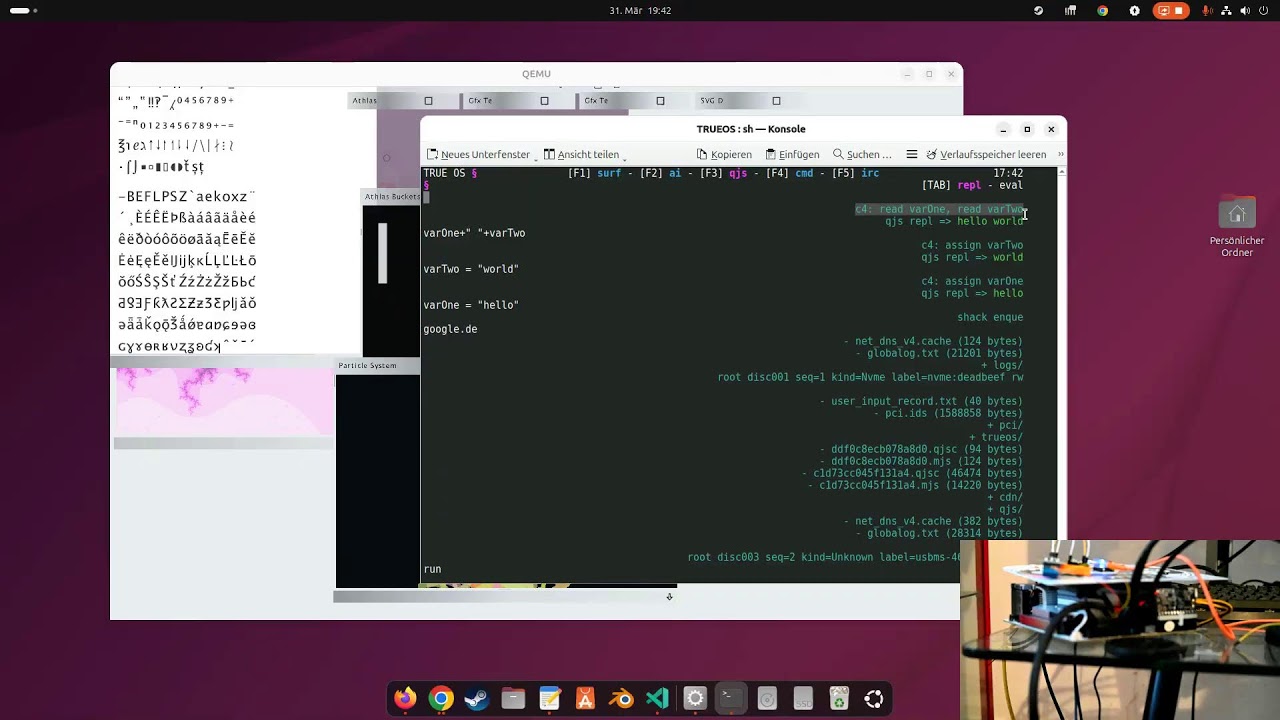Open Visual Studio Code from dock
The image size is (1280, 720).
point(657,699)
